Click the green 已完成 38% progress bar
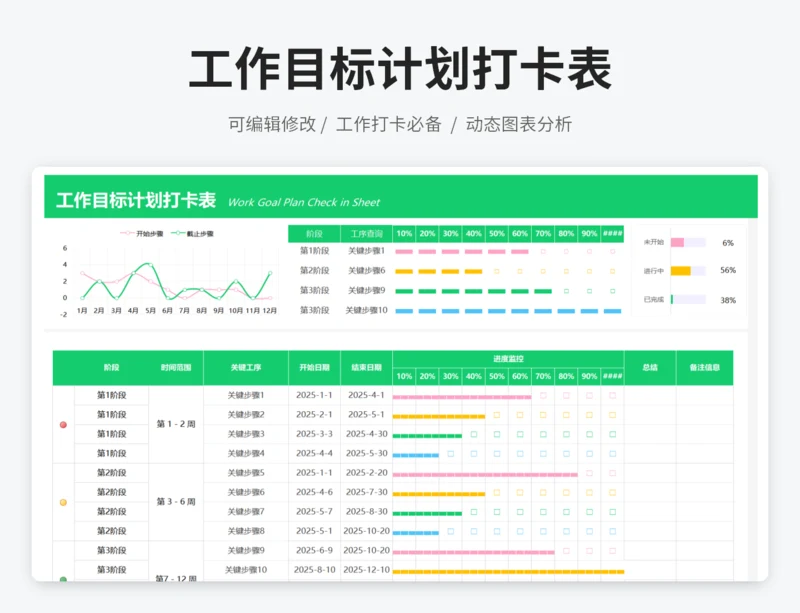This screenshot has width=800, height=613. click(672, 299)
